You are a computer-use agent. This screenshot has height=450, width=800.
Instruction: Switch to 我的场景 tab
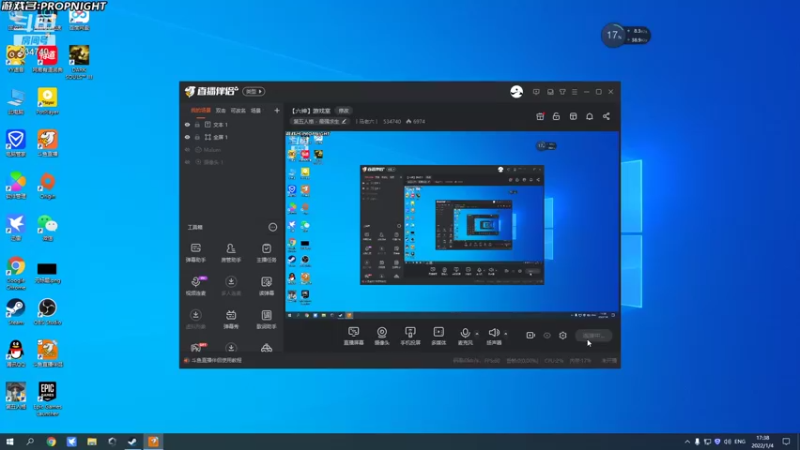201,110
